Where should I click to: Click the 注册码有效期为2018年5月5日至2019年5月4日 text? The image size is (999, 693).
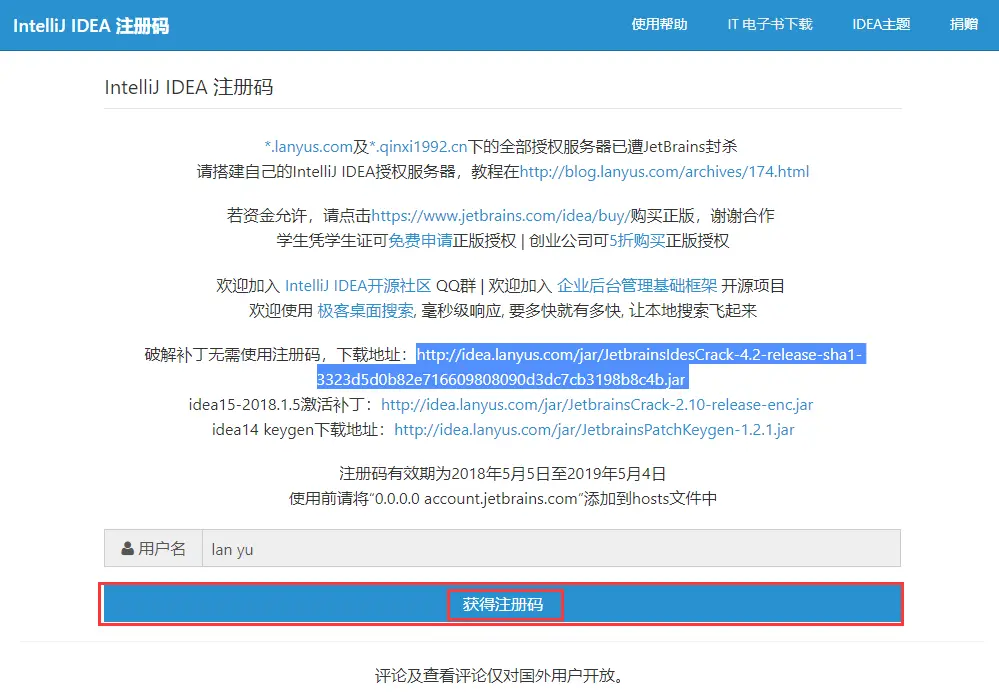tap(502, 473)
